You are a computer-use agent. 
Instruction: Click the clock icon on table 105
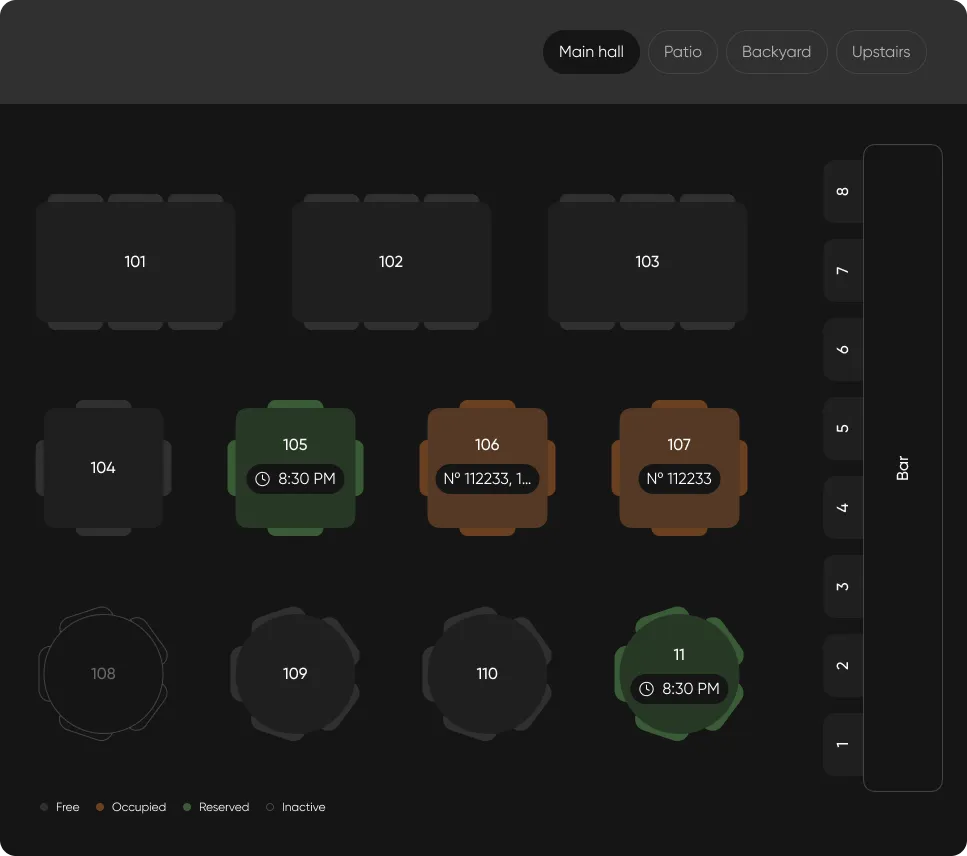(263, 479)
